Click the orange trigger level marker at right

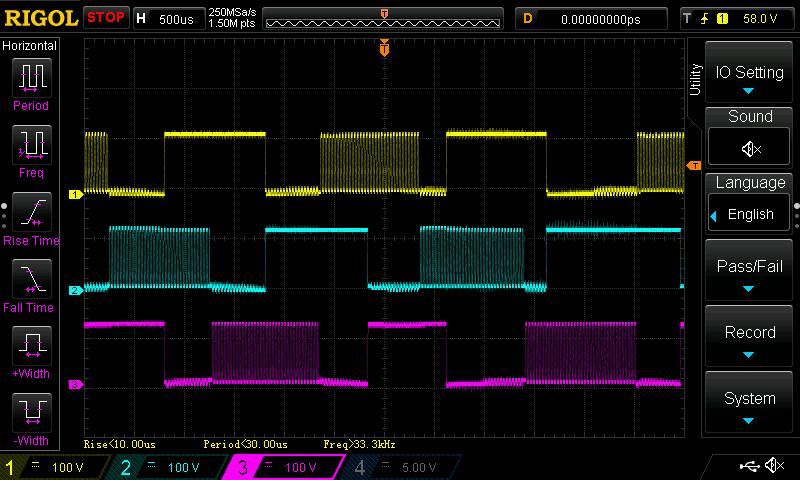click(694, 165)
